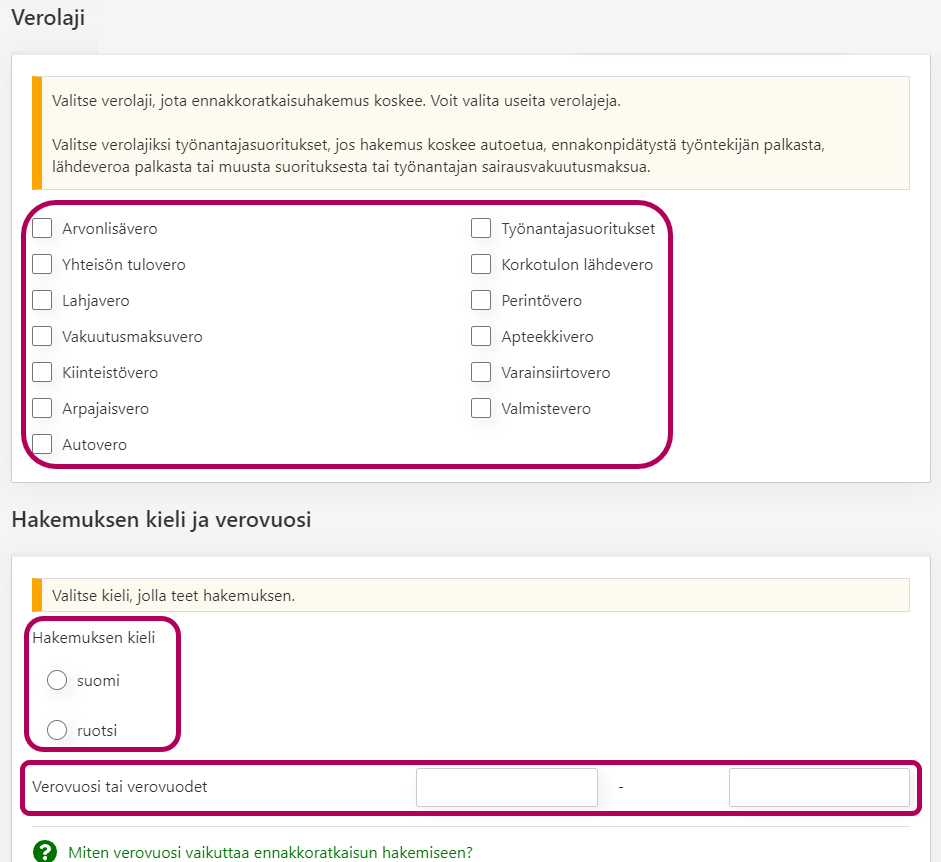Screen dimensions: 941x862
Task: Choose ruotsi as the application language
Action: 57,731
